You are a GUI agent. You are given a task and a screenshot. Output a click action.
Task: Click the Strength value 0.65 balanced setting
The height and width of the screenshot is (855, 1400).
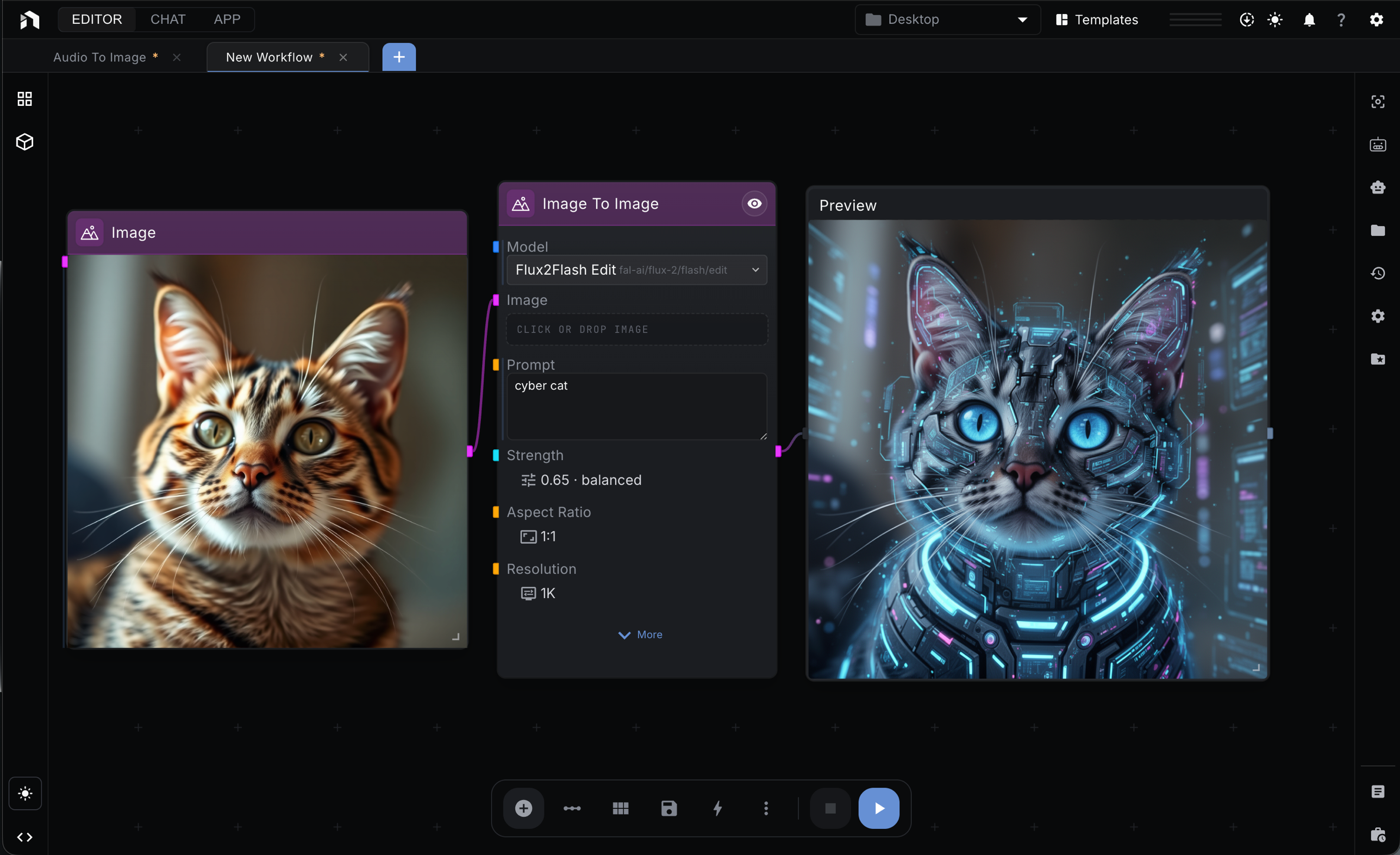[x=580, y=480]
